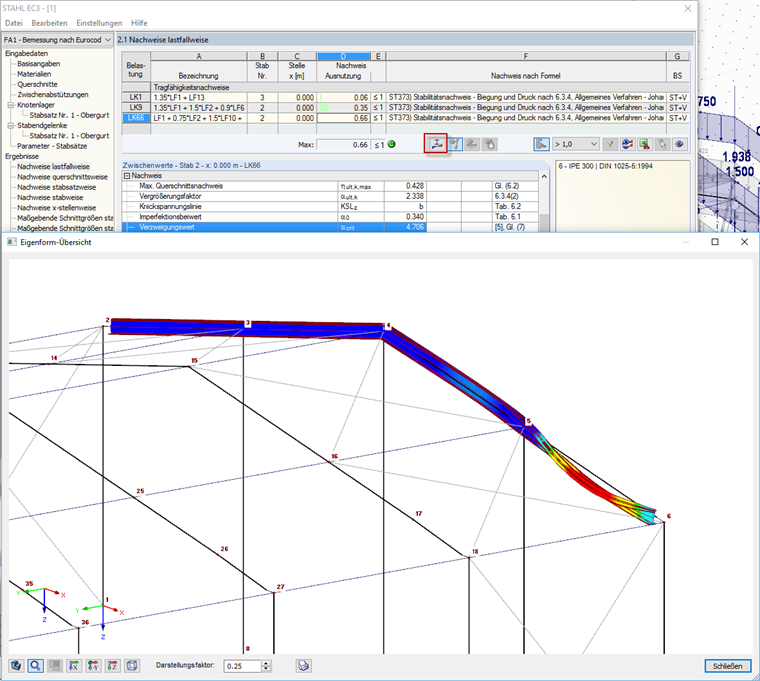Decrease Darstellungsfaktor with down spinner

[266, 669]
